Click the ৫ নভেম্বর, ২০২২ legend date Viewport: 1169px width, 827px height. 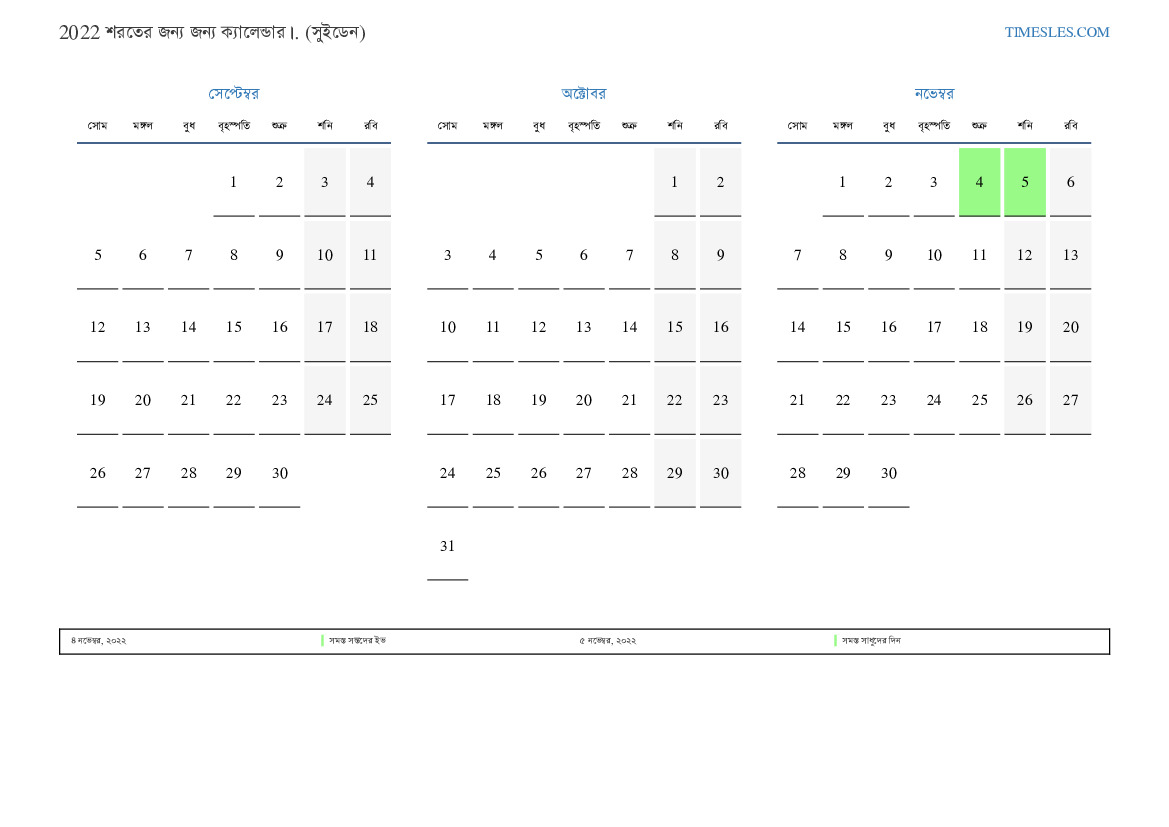tap(607, 641)
